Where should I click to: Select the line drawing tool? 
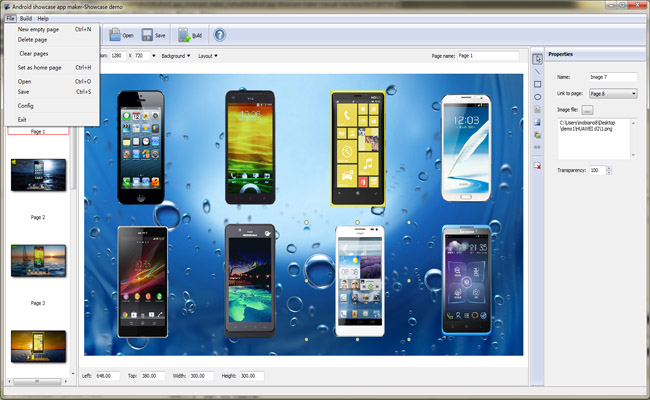537,72
